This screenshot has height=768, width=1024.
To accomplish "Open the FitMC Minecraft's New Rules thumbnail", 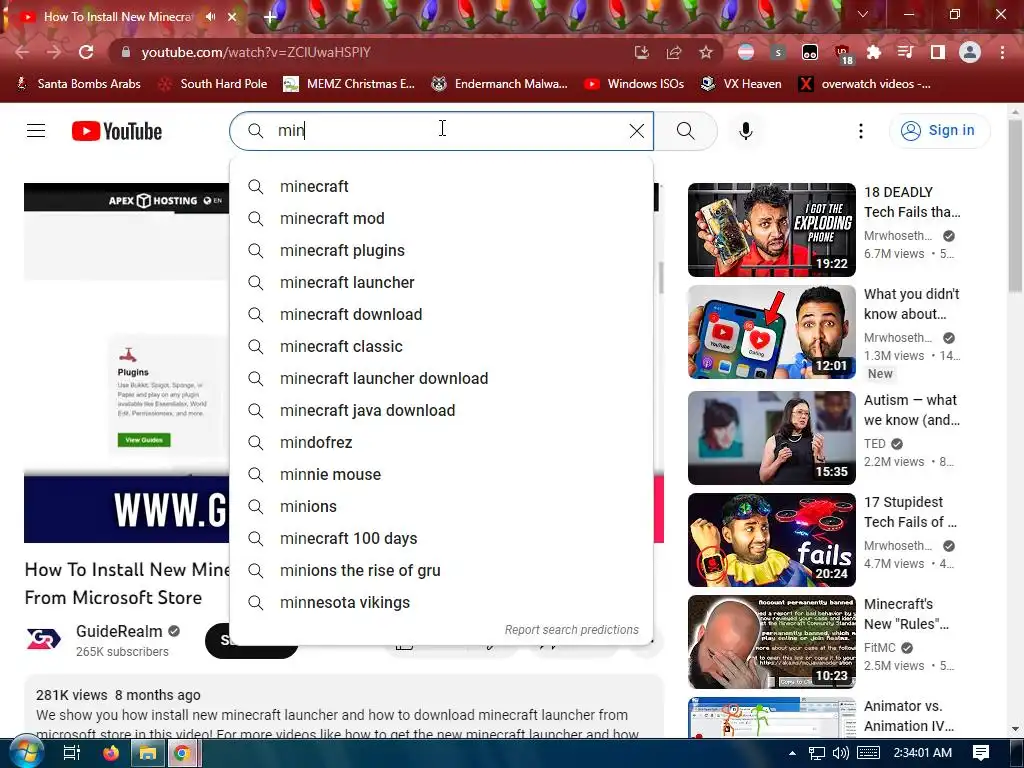I will 771,642.
